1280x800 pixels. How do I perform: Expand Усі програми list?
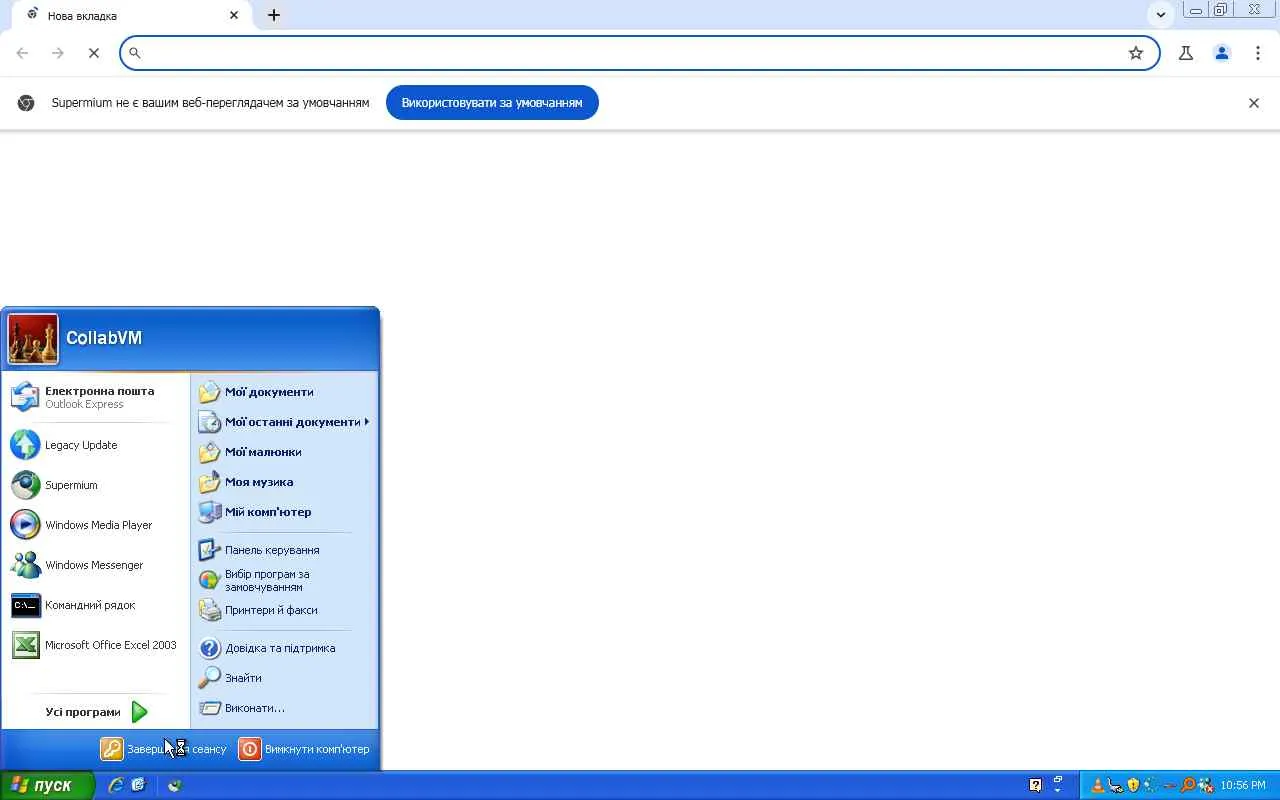coord(95,712)
